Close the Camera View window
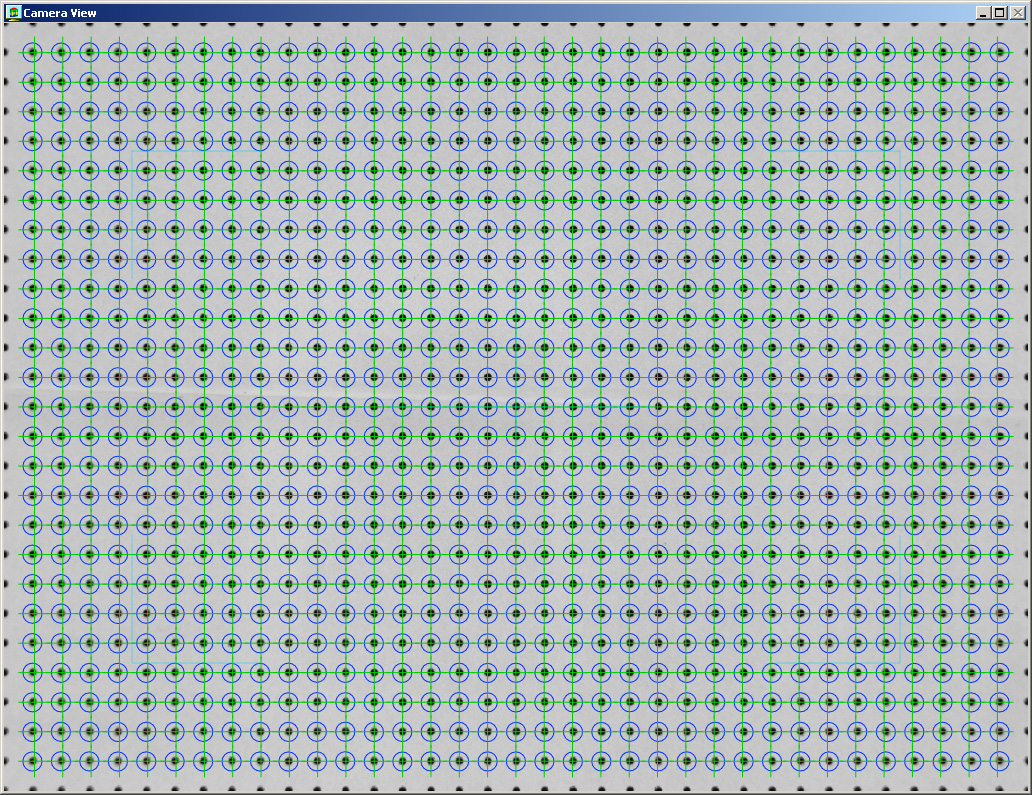Image resolution: width=1032 pixels, height=795 pixels. [x=1017, y=13]
